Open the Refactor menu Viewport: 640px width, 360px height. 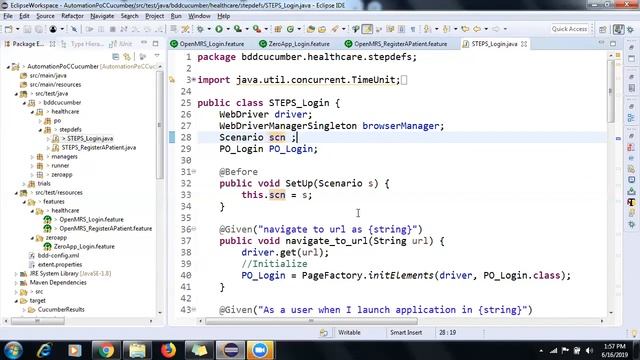72,16
